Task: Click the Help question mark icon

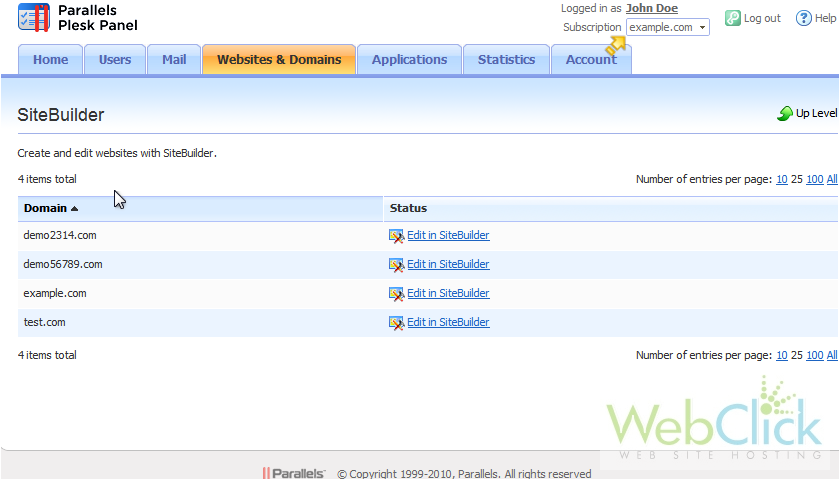Action: click(x=803, y=18)
